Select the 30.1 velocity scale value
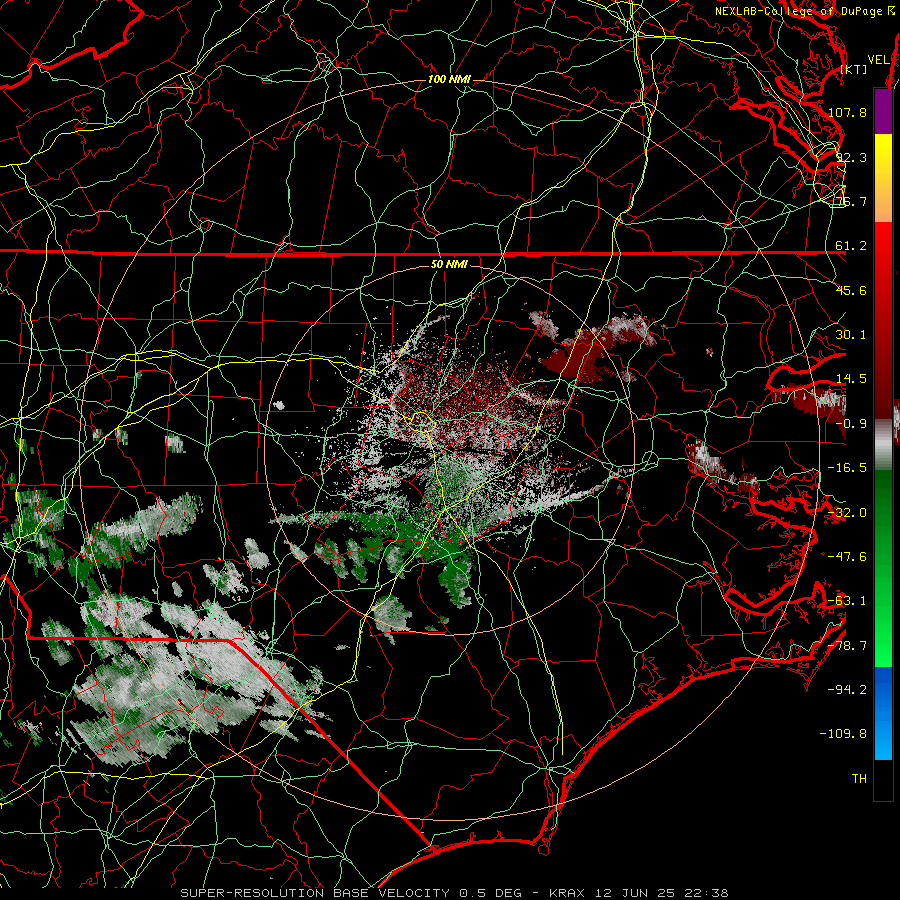This screenshot has height=900, width=900. [851, 335]
